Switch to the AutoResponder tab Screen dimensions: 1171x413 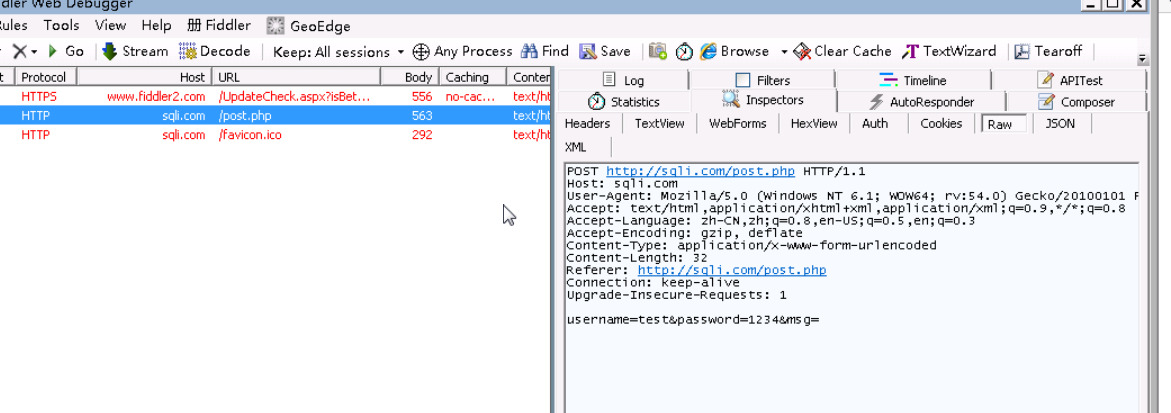[x=922, y=102]
